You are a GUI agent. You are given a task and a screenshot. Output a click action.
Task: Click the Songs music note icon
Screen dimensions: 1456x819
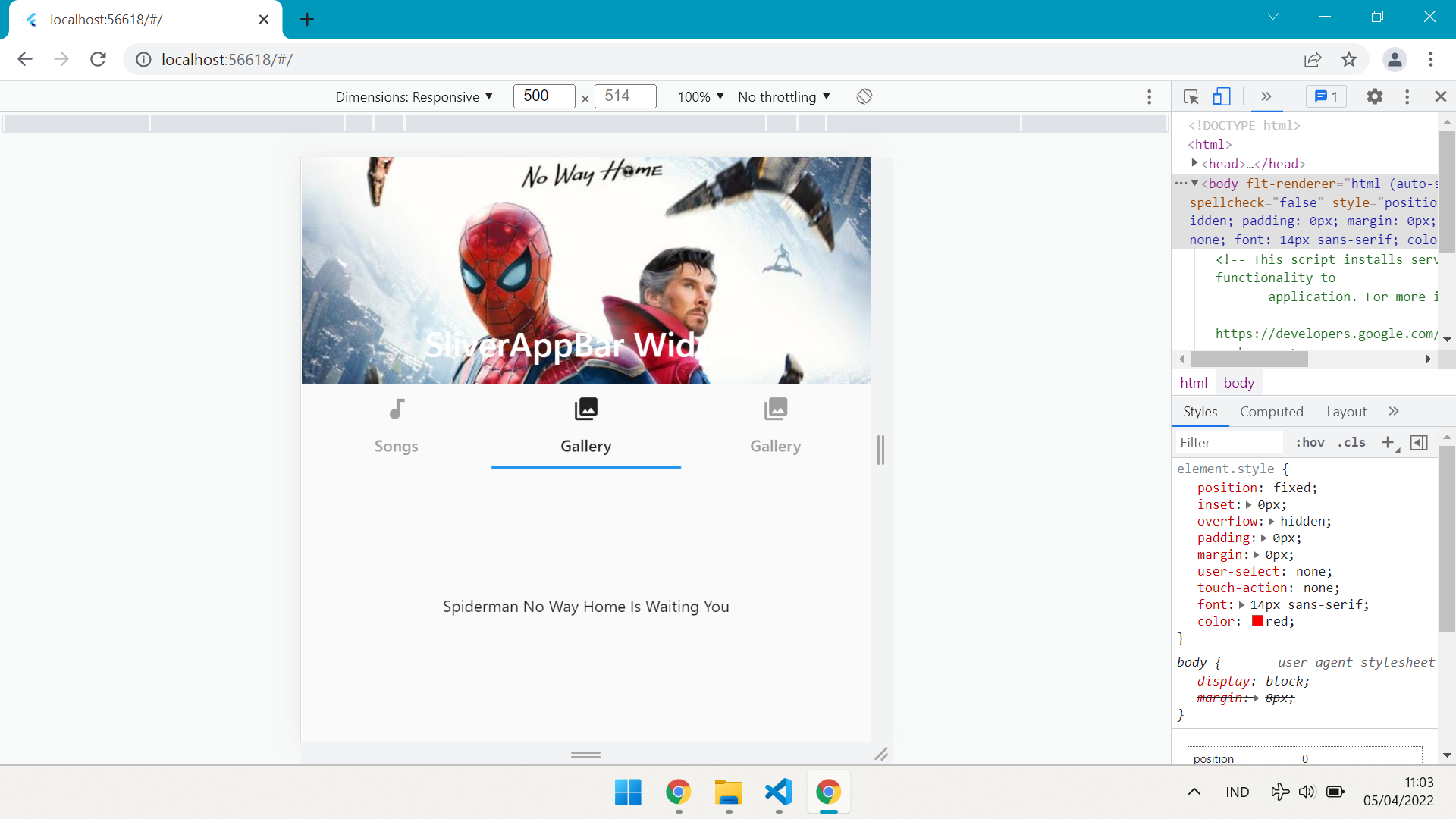(x=396, y=409)
